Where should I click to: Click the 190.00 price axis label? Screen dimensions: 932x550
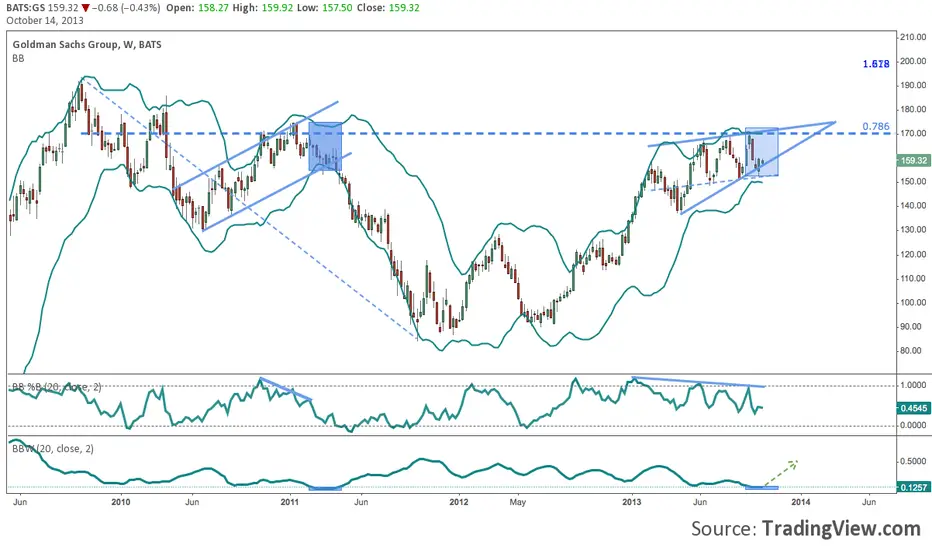(x=913, y=85)
